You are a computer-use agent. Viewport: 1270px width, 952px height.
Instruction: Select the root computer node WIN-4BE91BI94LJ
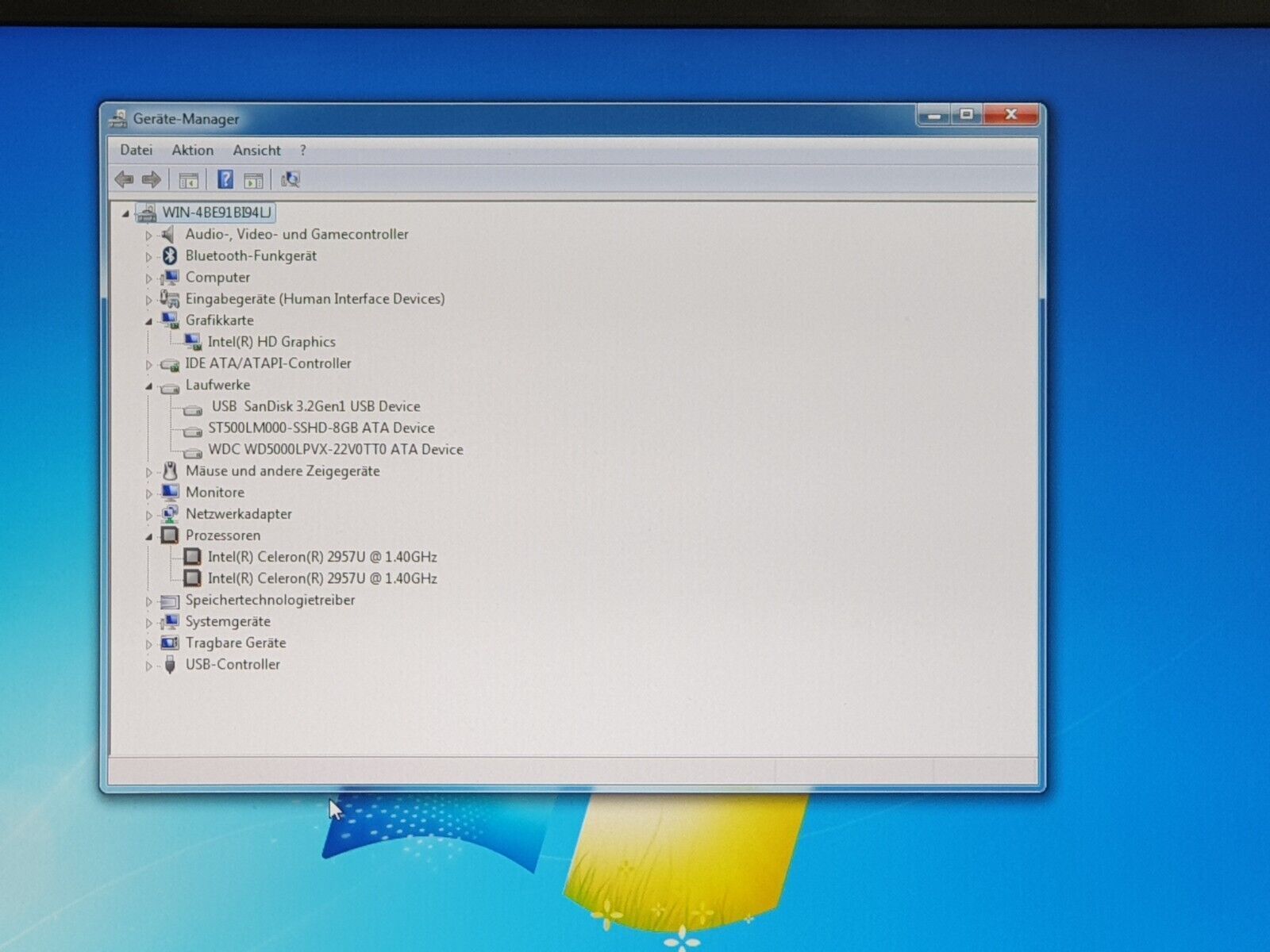(217, 213)
